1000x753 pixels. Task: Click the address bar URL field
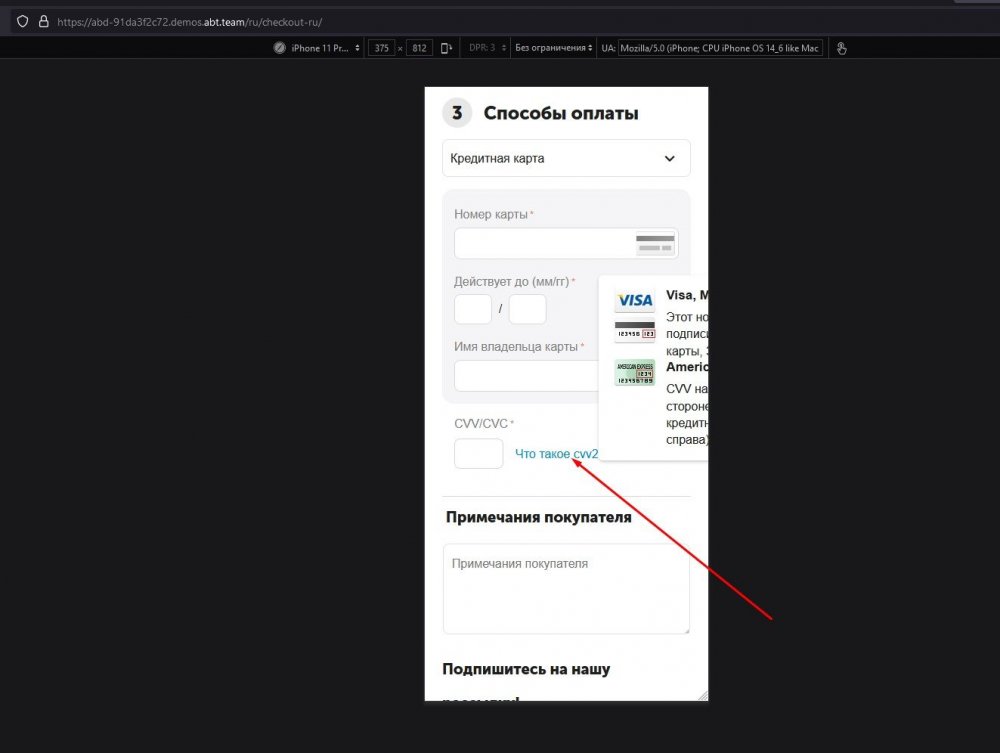[x=300, y=21]
